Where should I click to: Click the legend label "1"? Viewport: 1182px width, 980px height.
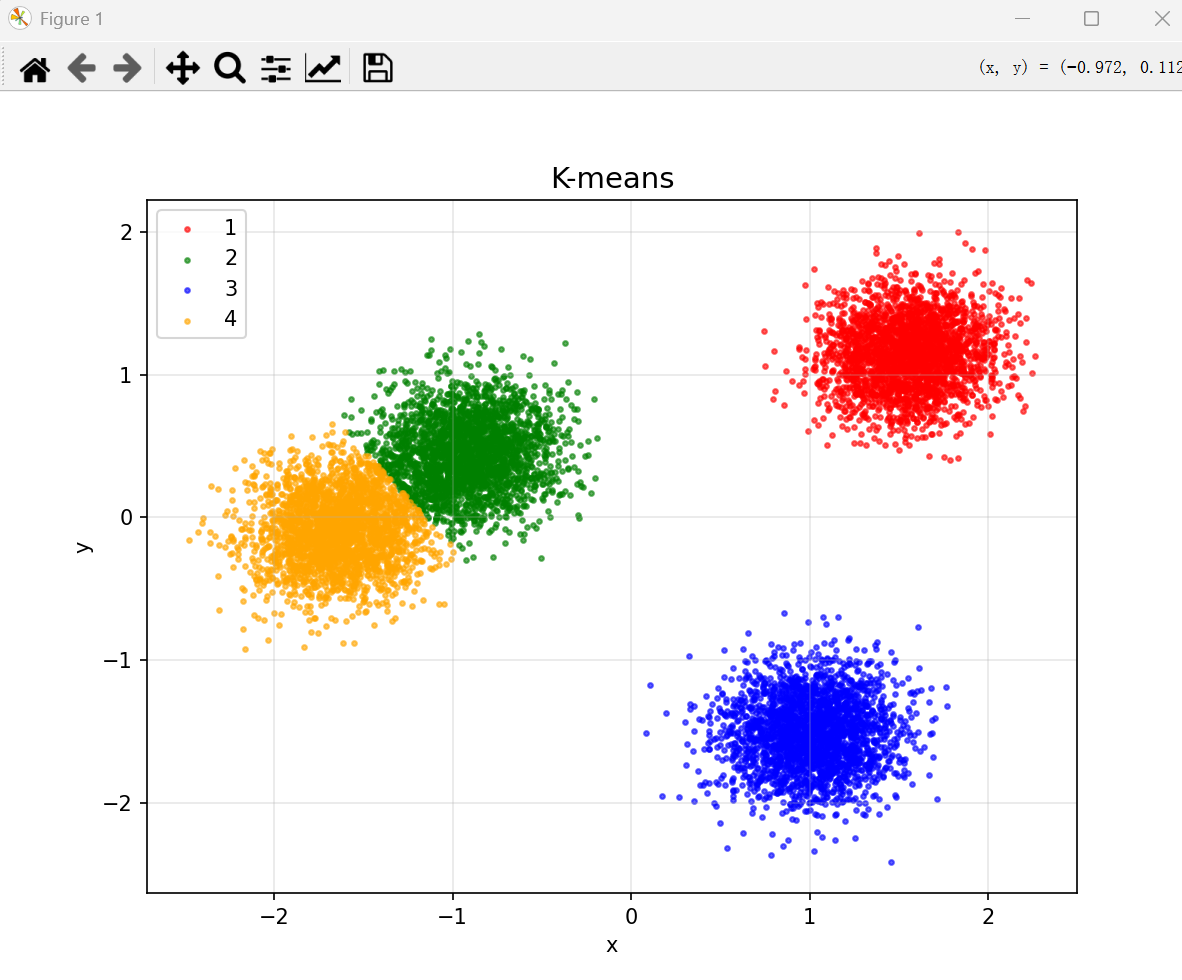point(231,228)
